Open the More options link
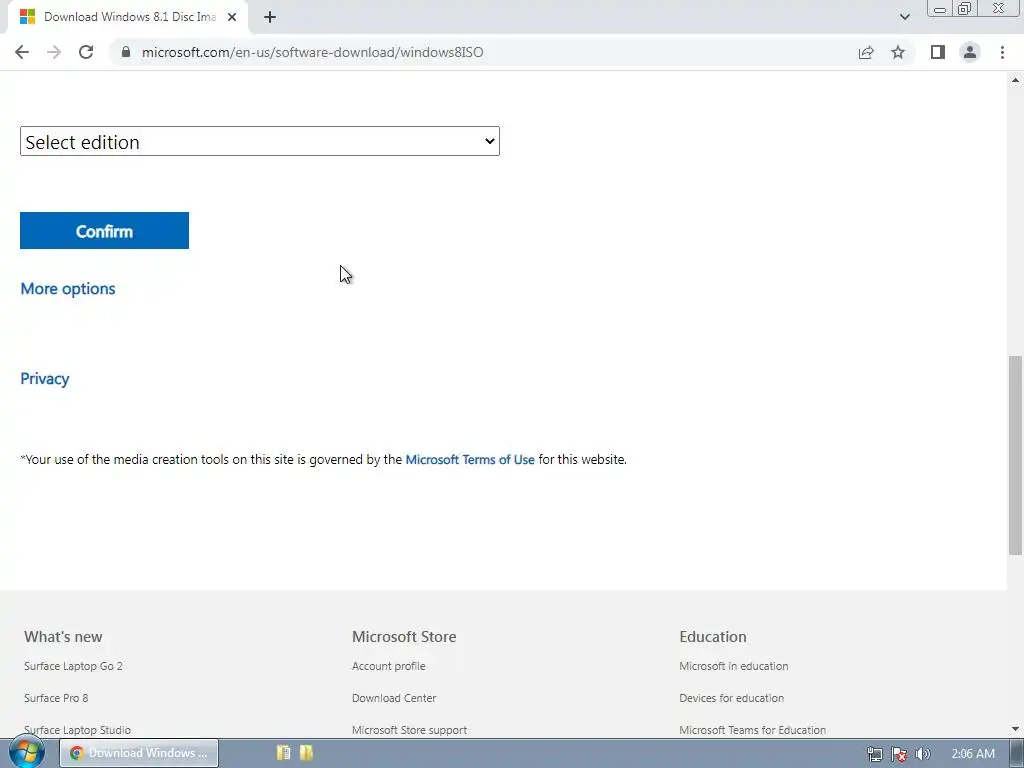Image resolution: width=1024 pixels, height=768 pixels. point(68,289)
